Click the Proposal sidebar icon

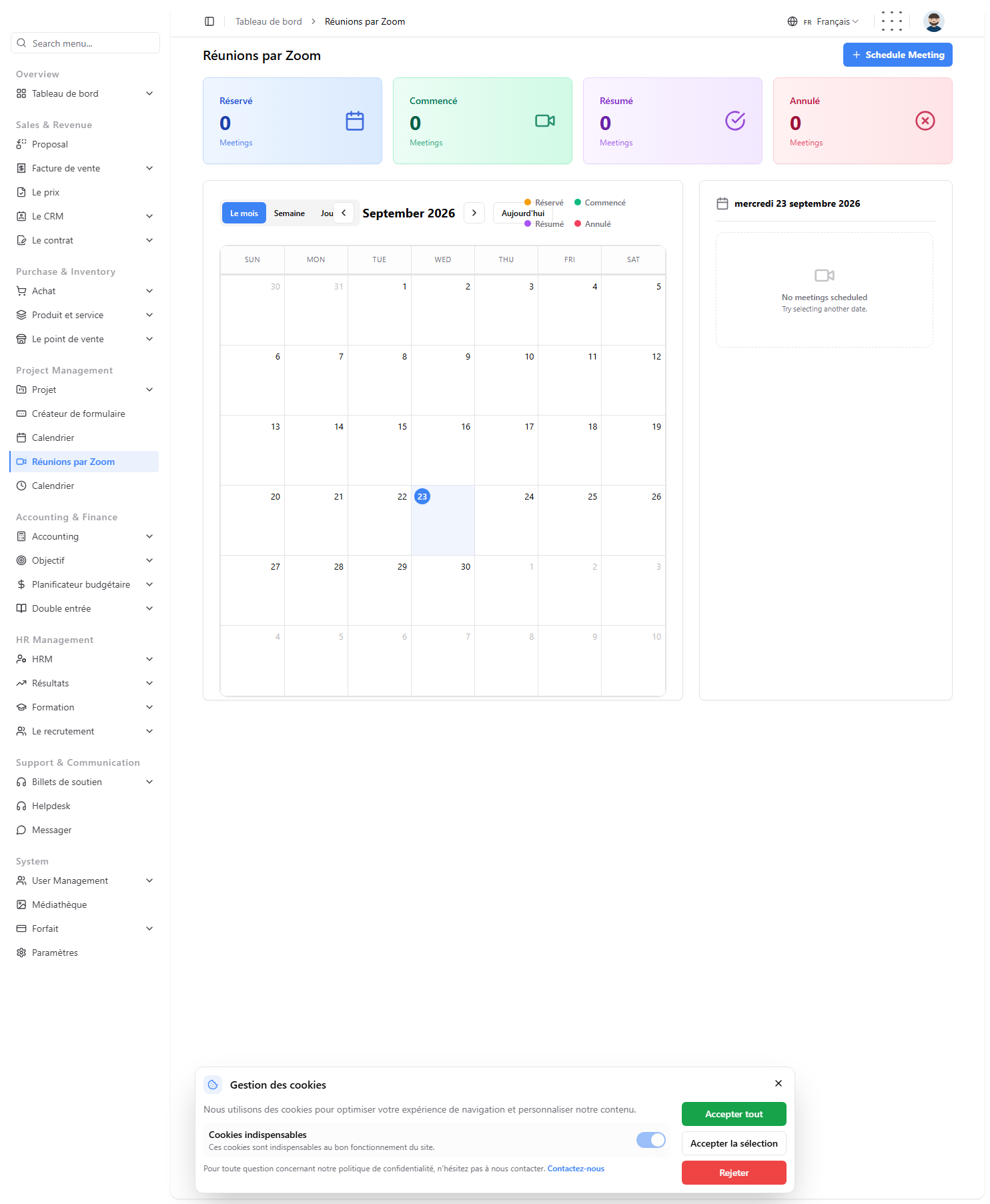coord(21,144)
